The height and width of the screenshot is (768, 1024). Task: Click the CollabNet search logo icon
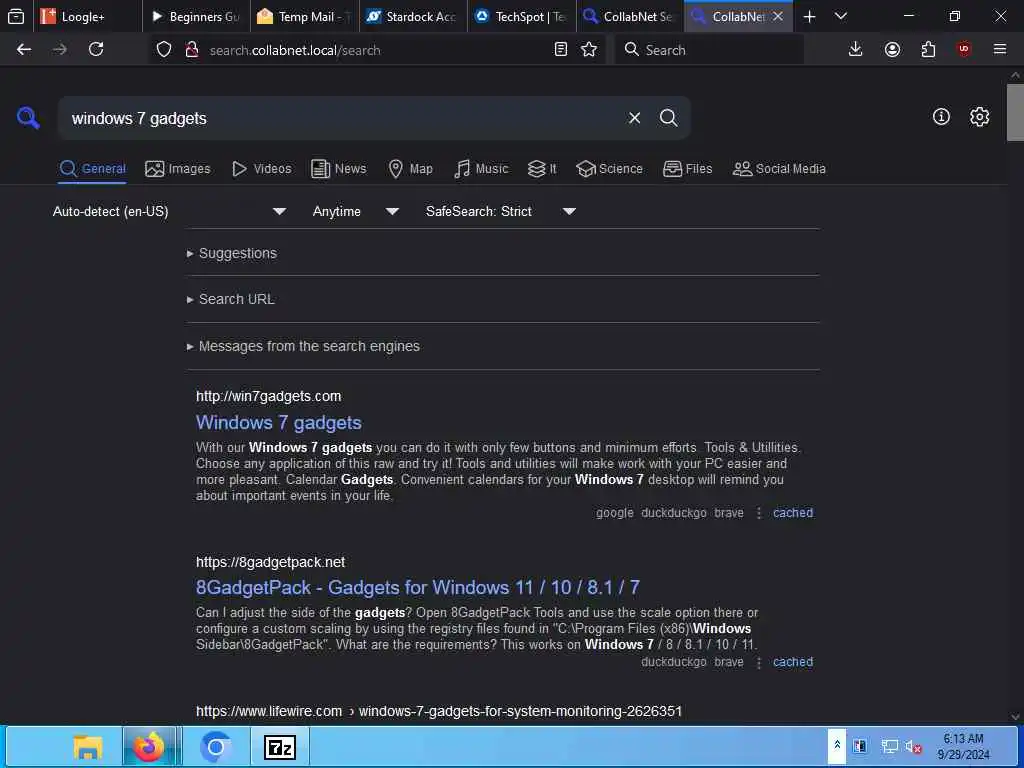pos(28,118)
